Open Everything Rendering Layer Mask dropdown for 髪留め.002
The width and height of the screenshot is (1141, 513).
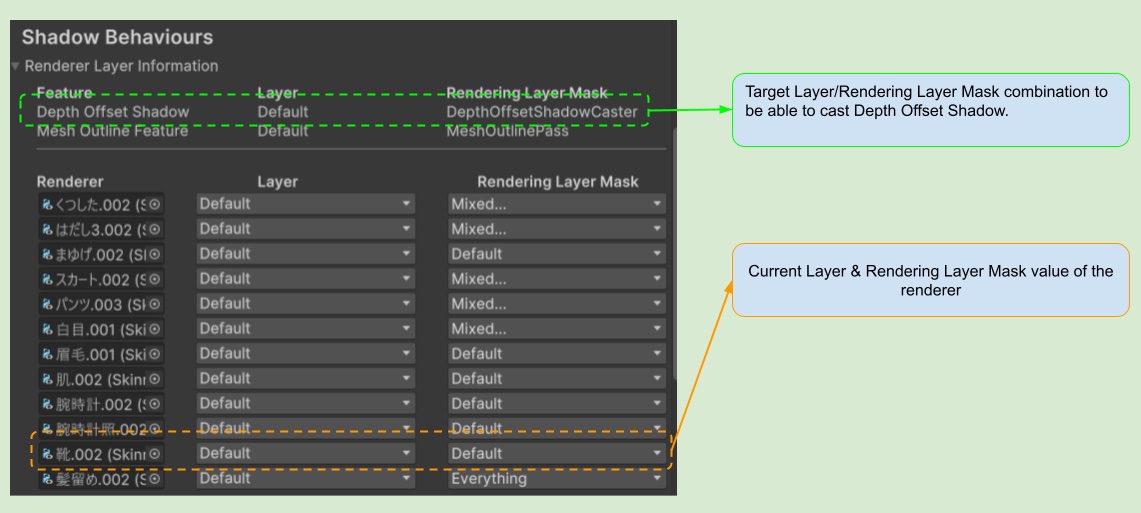tap(556, 479)
